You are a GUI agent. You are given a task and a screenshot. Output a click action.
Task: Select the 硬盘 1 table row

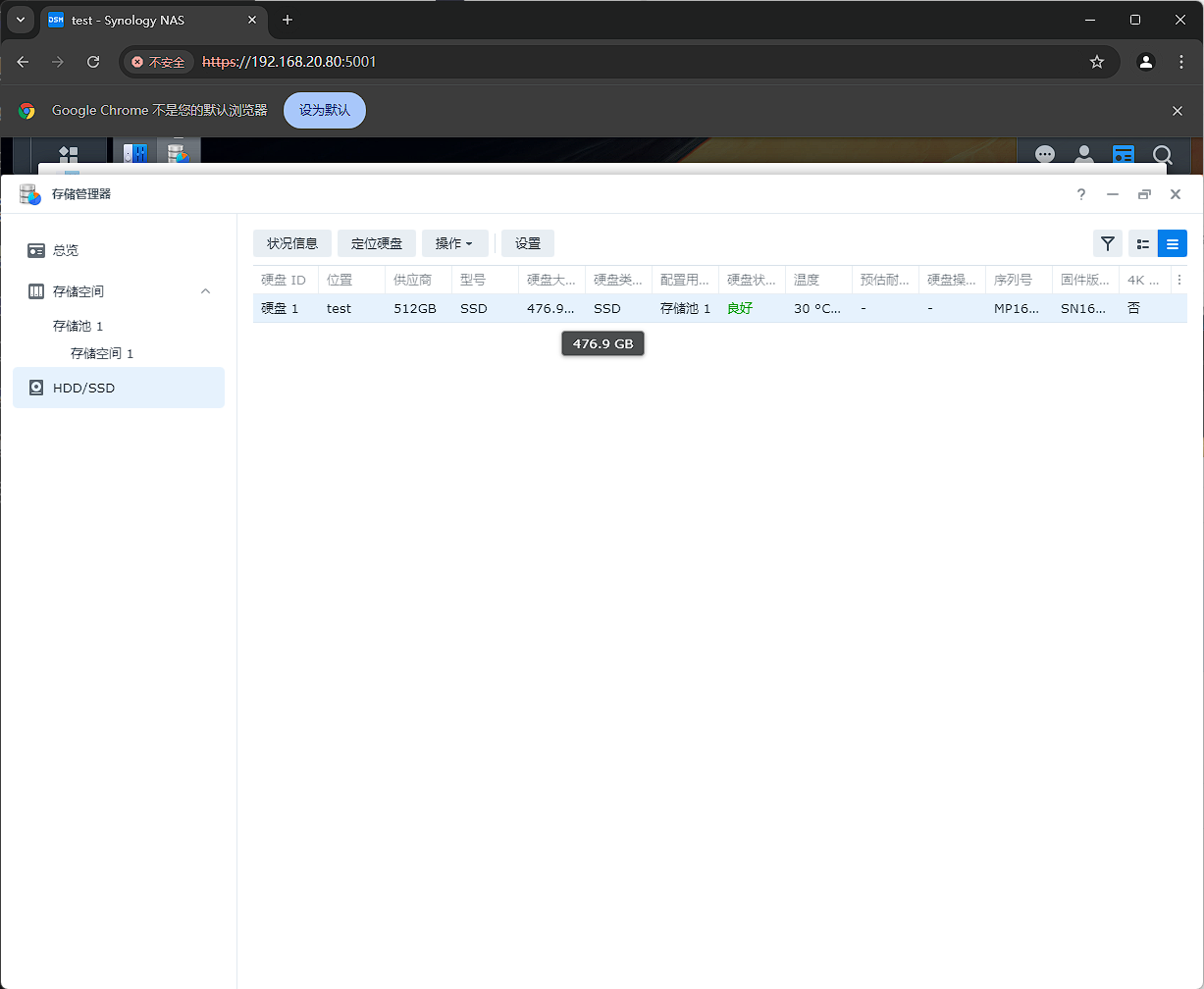(x=285, y=308)
